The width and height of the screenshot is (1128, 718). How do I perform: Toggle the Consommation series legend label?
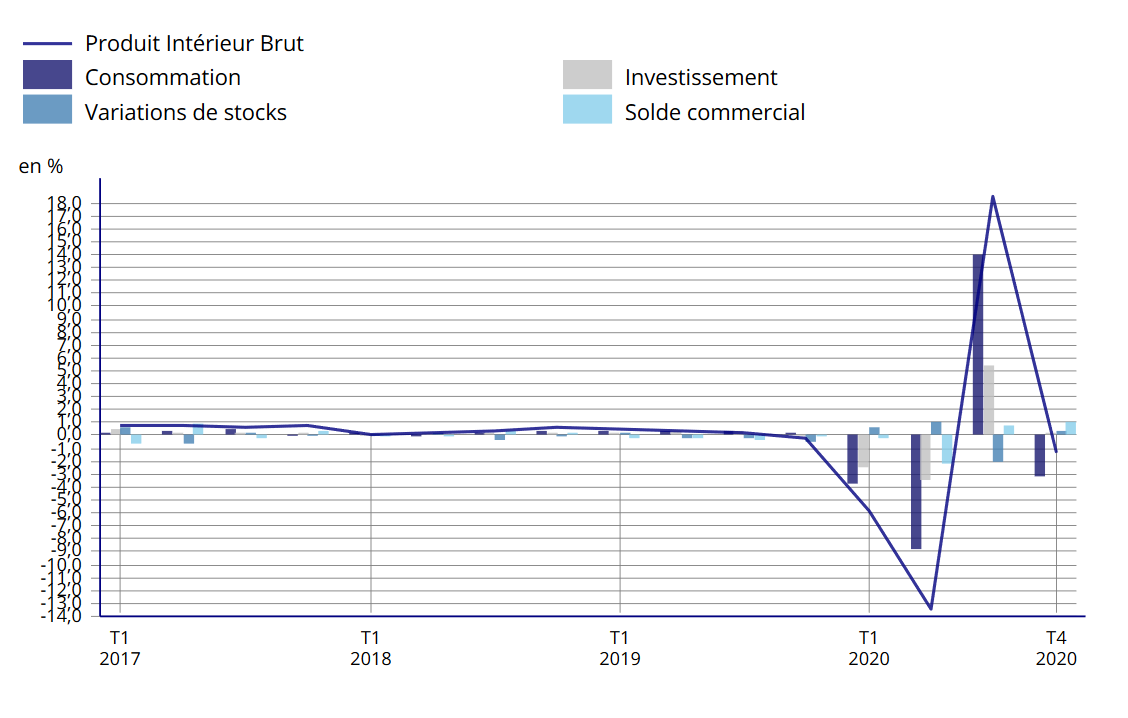pos(163,78)
